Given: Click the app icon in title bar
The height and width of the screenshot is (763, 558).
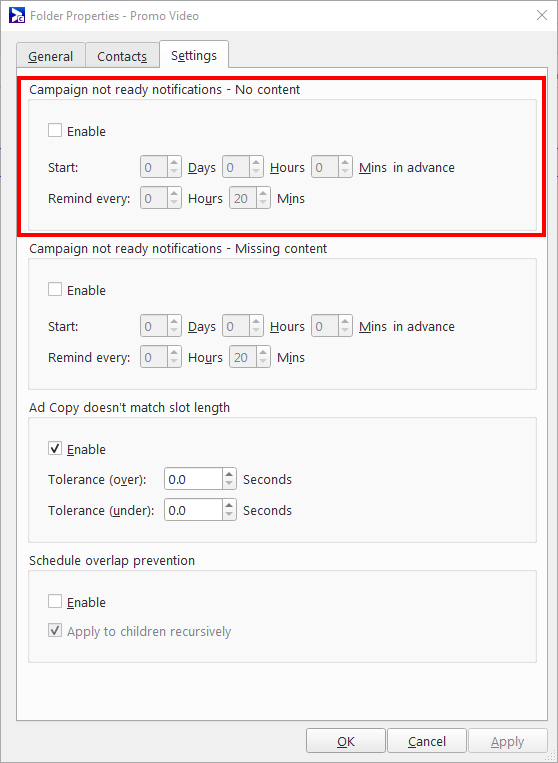Looking at the screenshot, I should [x=17, y=16].
